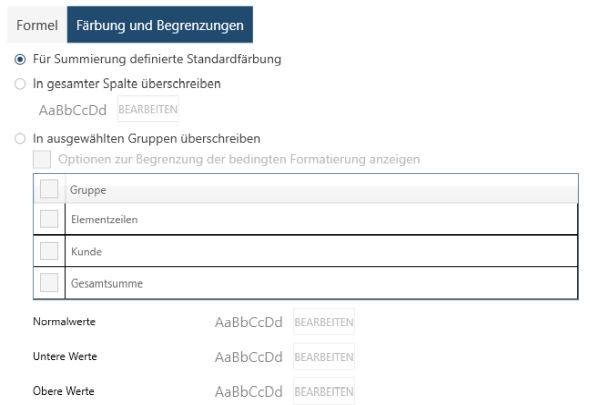Image resolution: width=600 pixels, height=405 pixels.
Task: Click the Obere Werte AaBbCcDd preview
Action: point(249,391)
